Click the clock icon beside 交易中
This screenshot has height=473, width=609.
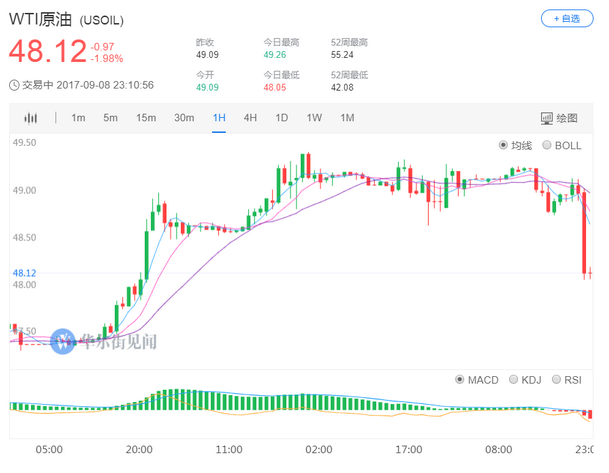[13, 84]
